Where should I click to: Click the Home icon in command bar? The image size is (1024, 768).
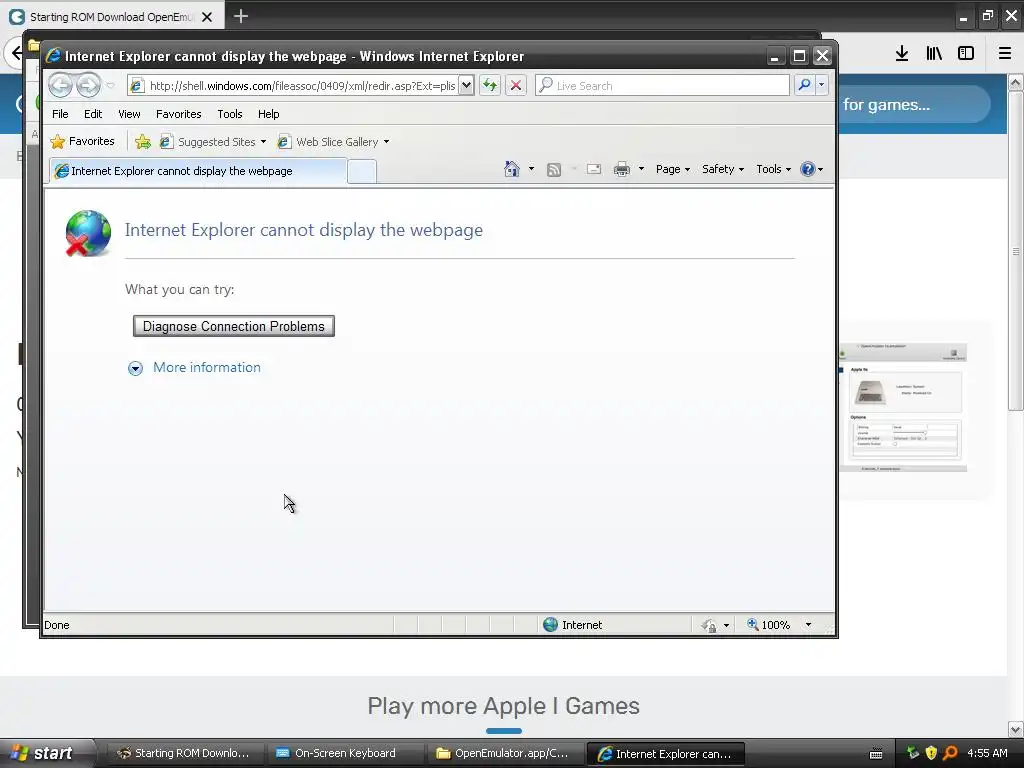point(512,169)
